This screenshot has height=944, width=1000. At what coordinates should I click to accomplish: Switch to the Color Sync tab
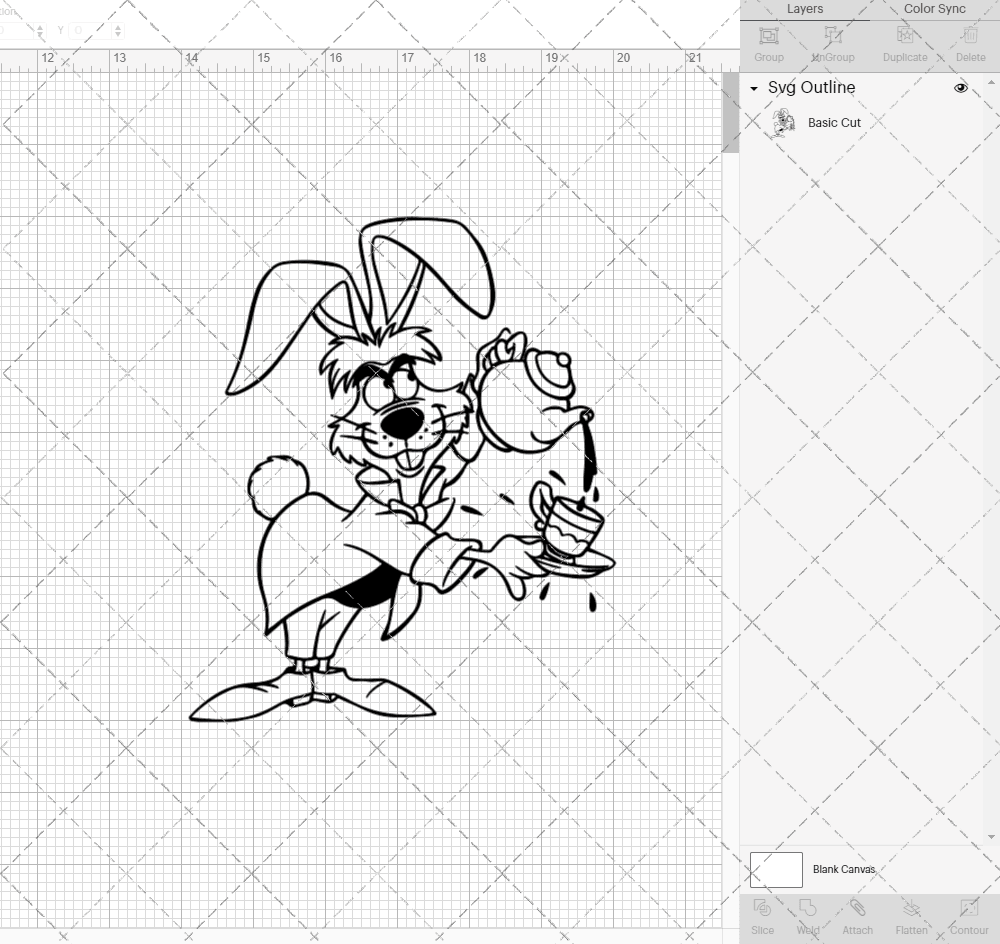[x=934, y=9]
